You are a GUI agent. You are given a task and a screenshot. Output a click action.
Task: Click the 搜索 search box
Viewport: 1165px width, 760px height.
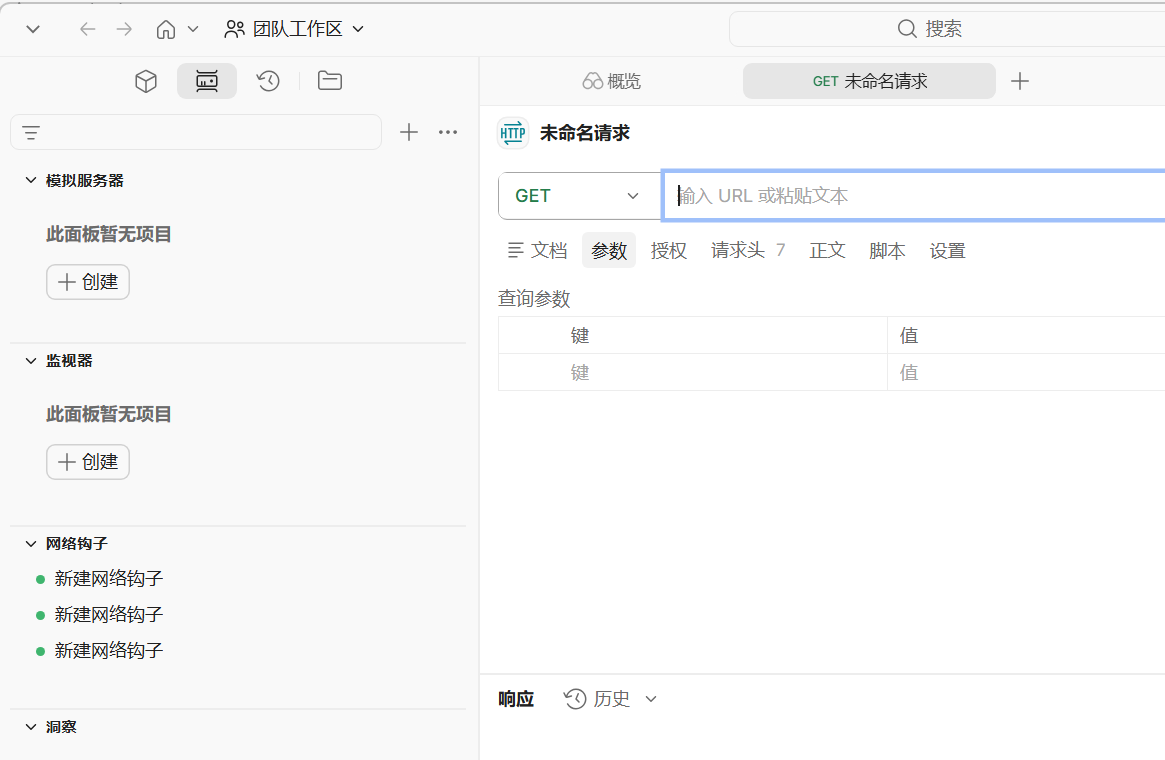click(947, 29)
